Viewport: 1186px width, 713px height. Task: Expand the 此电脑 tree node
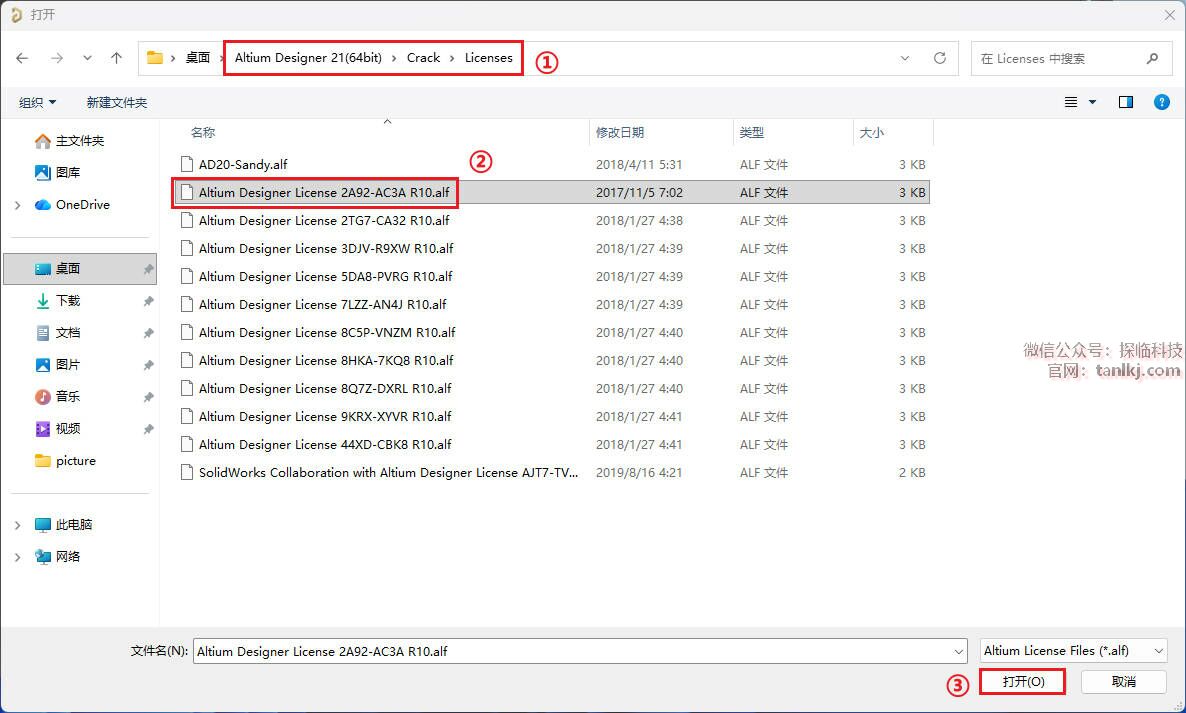click(x=17, y=525)
